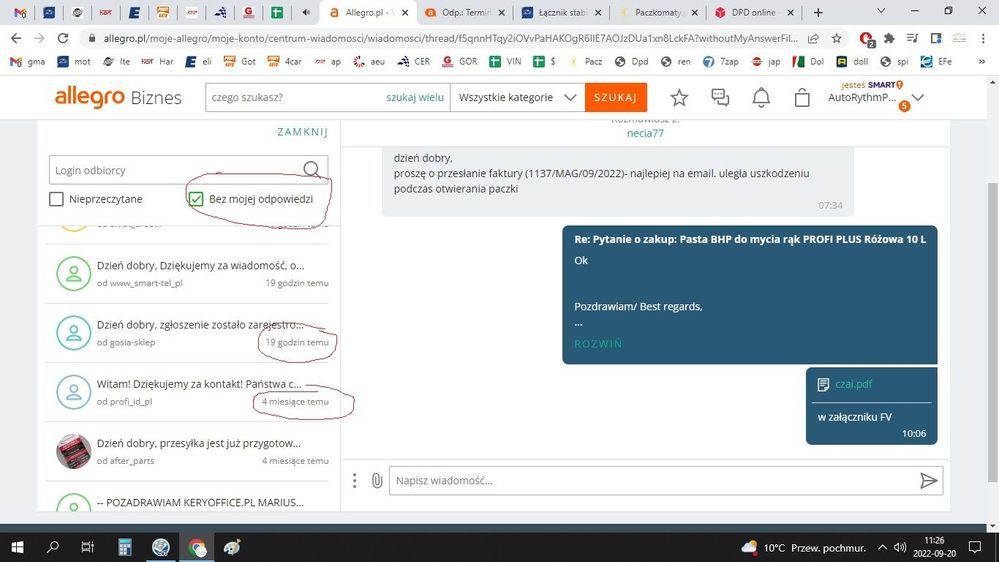Open the Chrome tab search down arrow

[881, 11]
